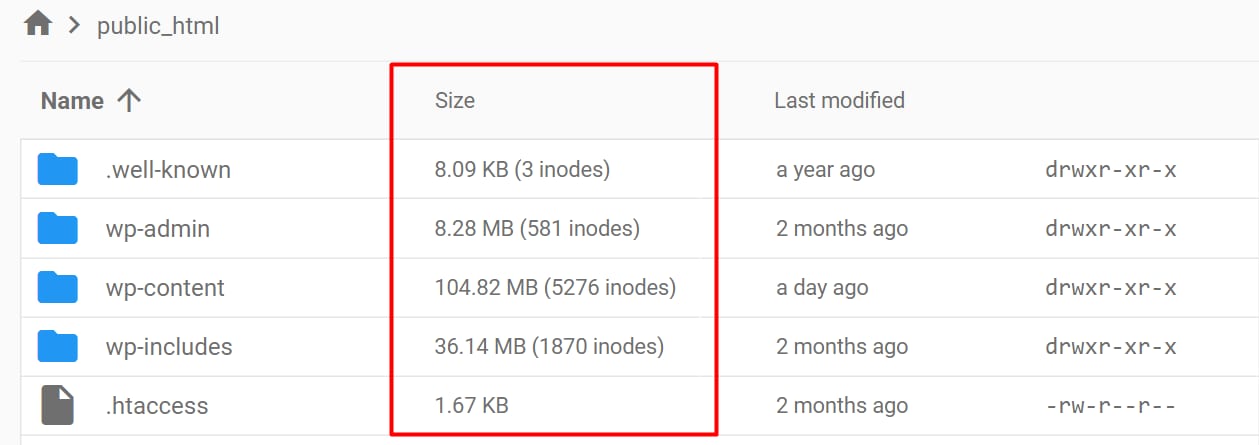
Task: Open public_html in the breadcrumb
Action: [x=158, y=26]
